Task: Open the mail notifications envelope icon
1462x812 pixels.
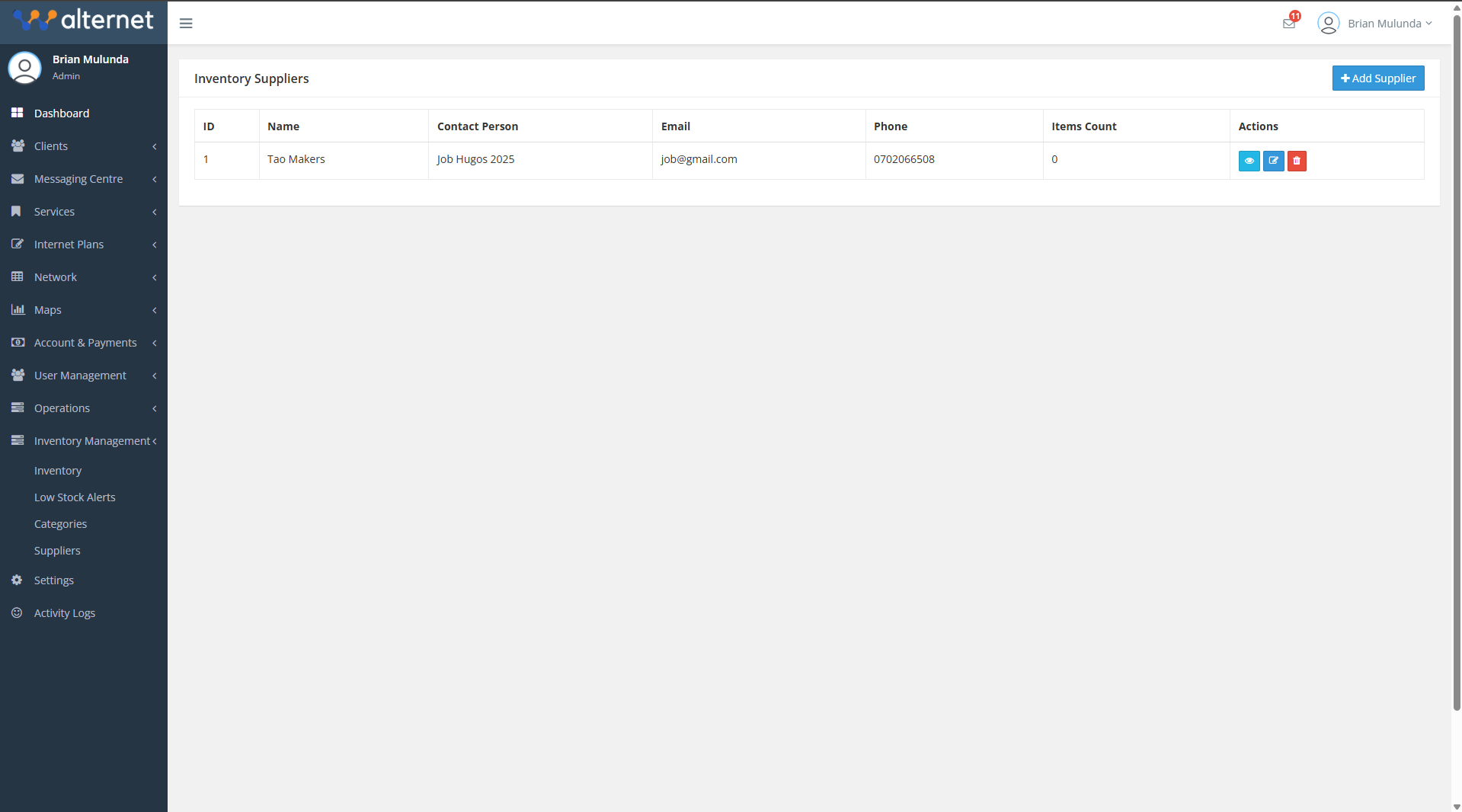Action: click(x=1289, y=24)
